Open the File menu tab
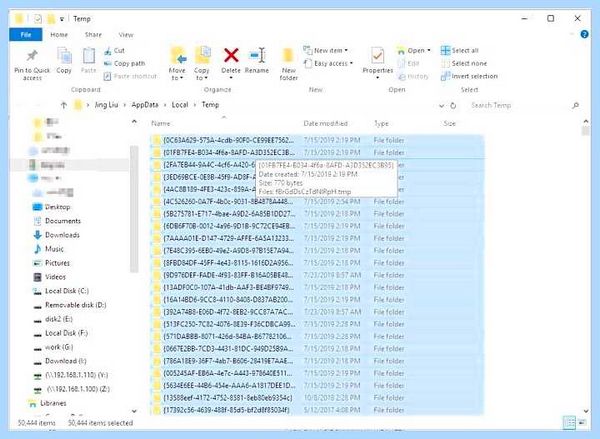The height and width of the screenshot is (439, 600). pyautogui.click(x=26, y=34)
